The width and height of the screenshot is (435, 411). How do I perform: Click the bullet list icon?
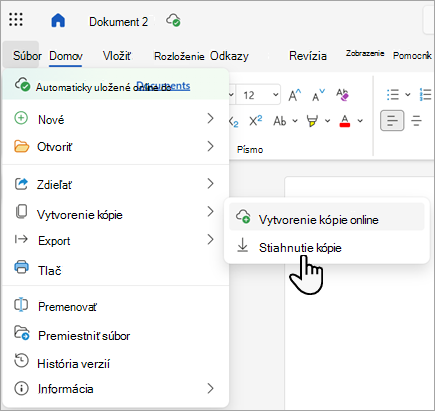point(393,95)
